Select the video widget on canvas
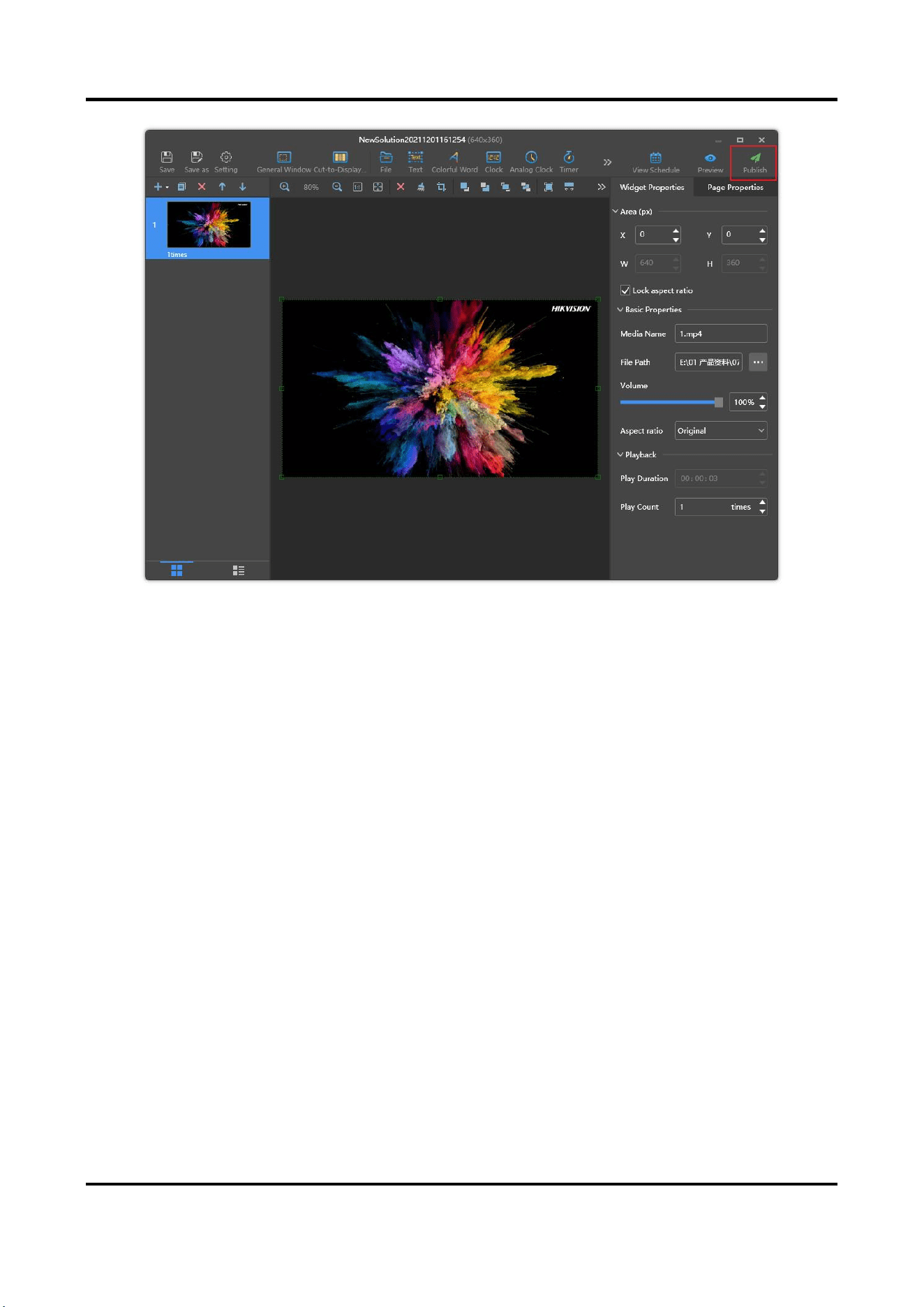The width and height of the screenshot is (924, 1307). pyautogui.click(x=440, y=388)
